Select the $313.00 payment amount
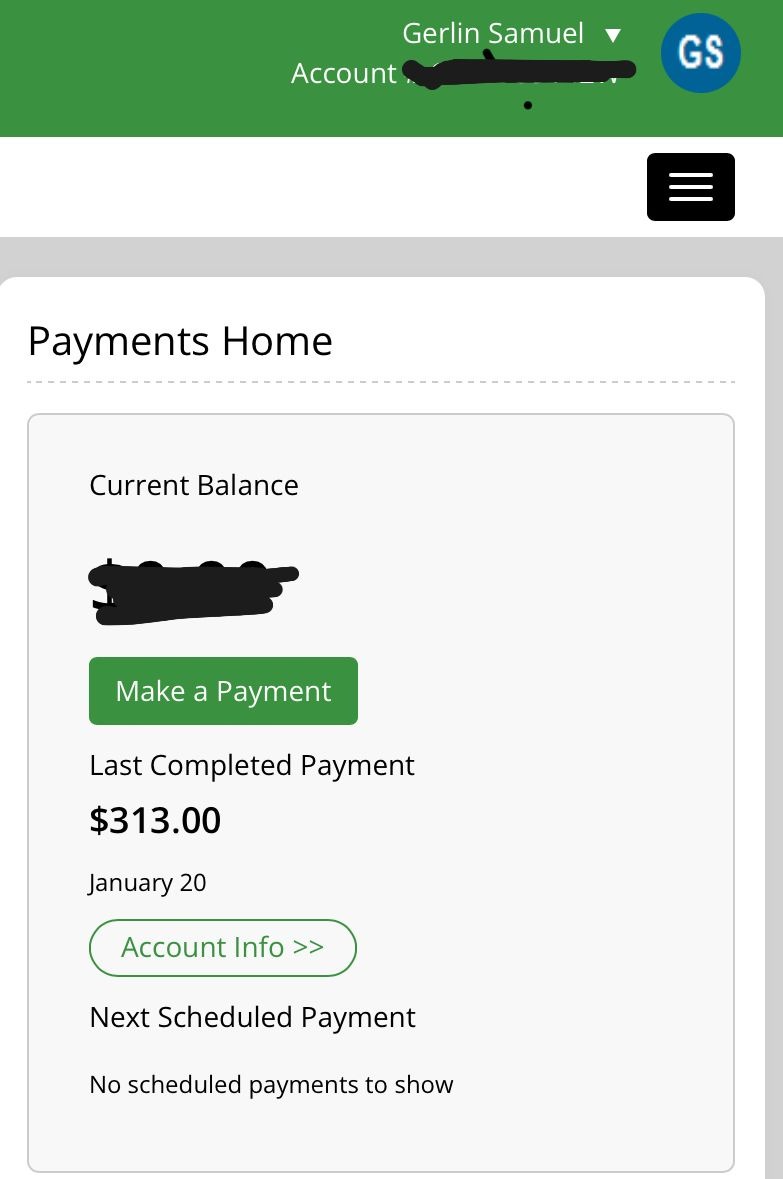Image resolution: width=783 pixels, height=1179 pixels. click(155, 821)
